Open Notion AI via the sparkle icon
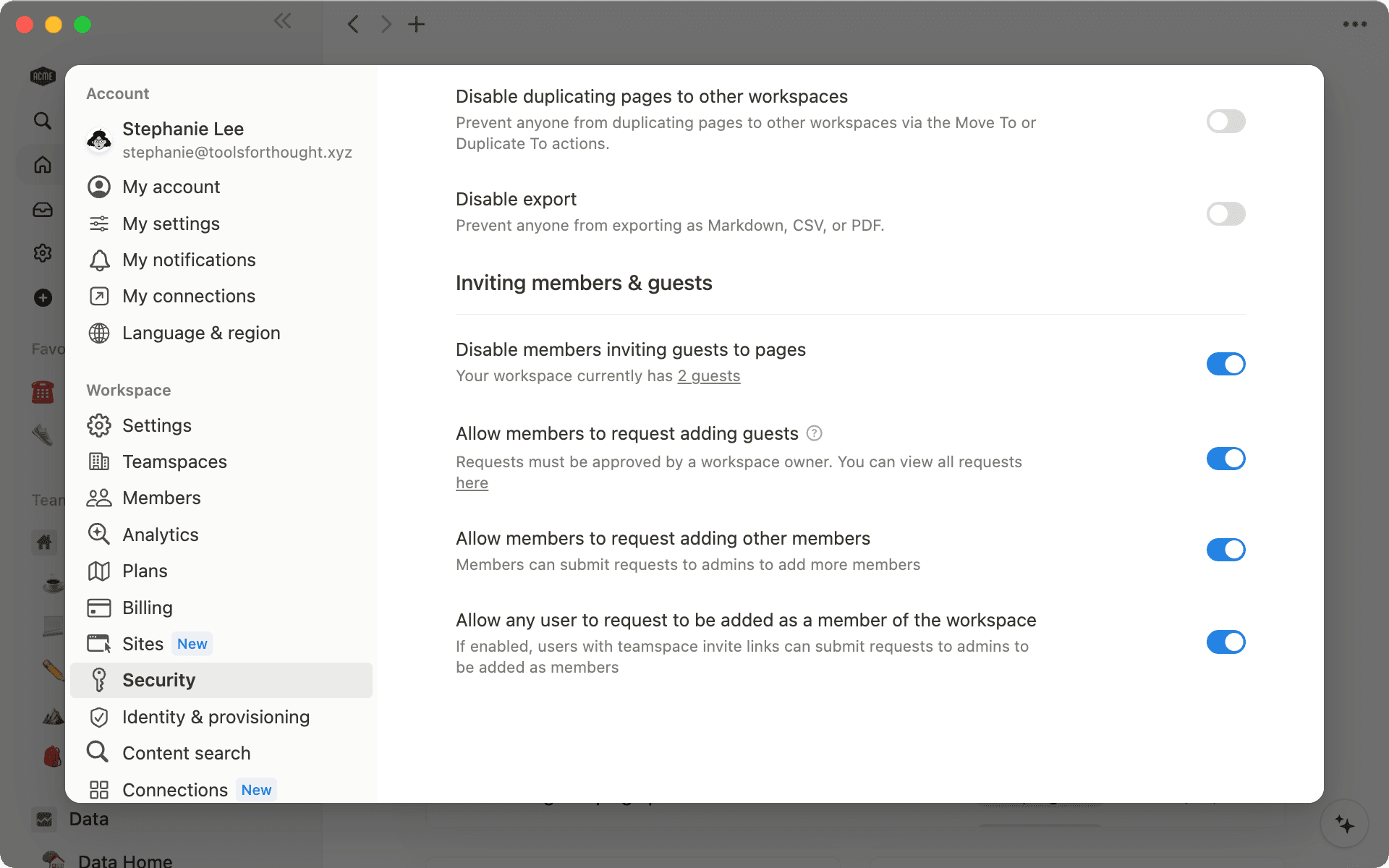This screenshot has height=868, width=1389. click(x=1345, y=822)
